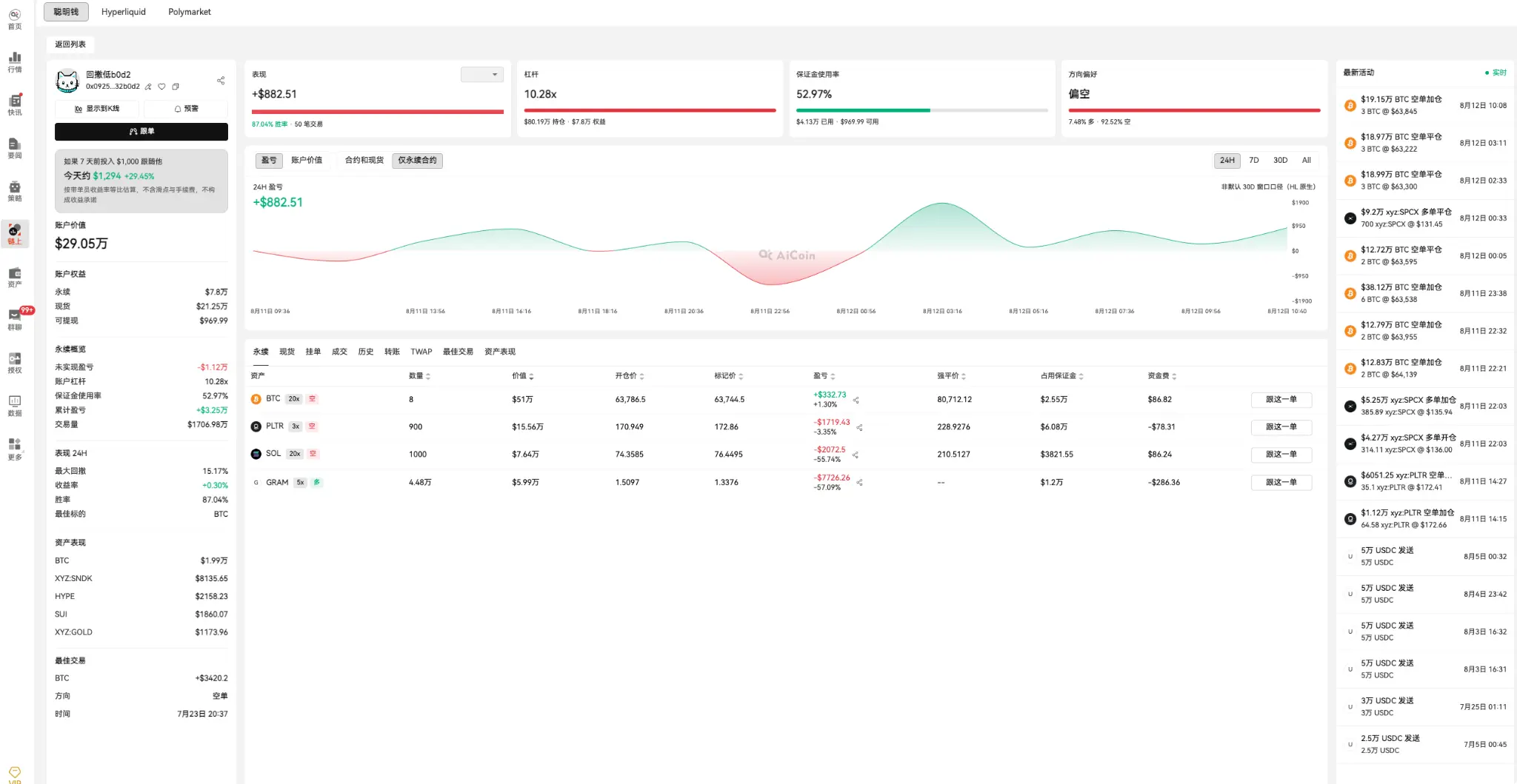Viewport: 1517px width, 784px height.
Task: Open the 资产表现 asset performance tab
Action: pyautogui.click(x=500, y=352)
